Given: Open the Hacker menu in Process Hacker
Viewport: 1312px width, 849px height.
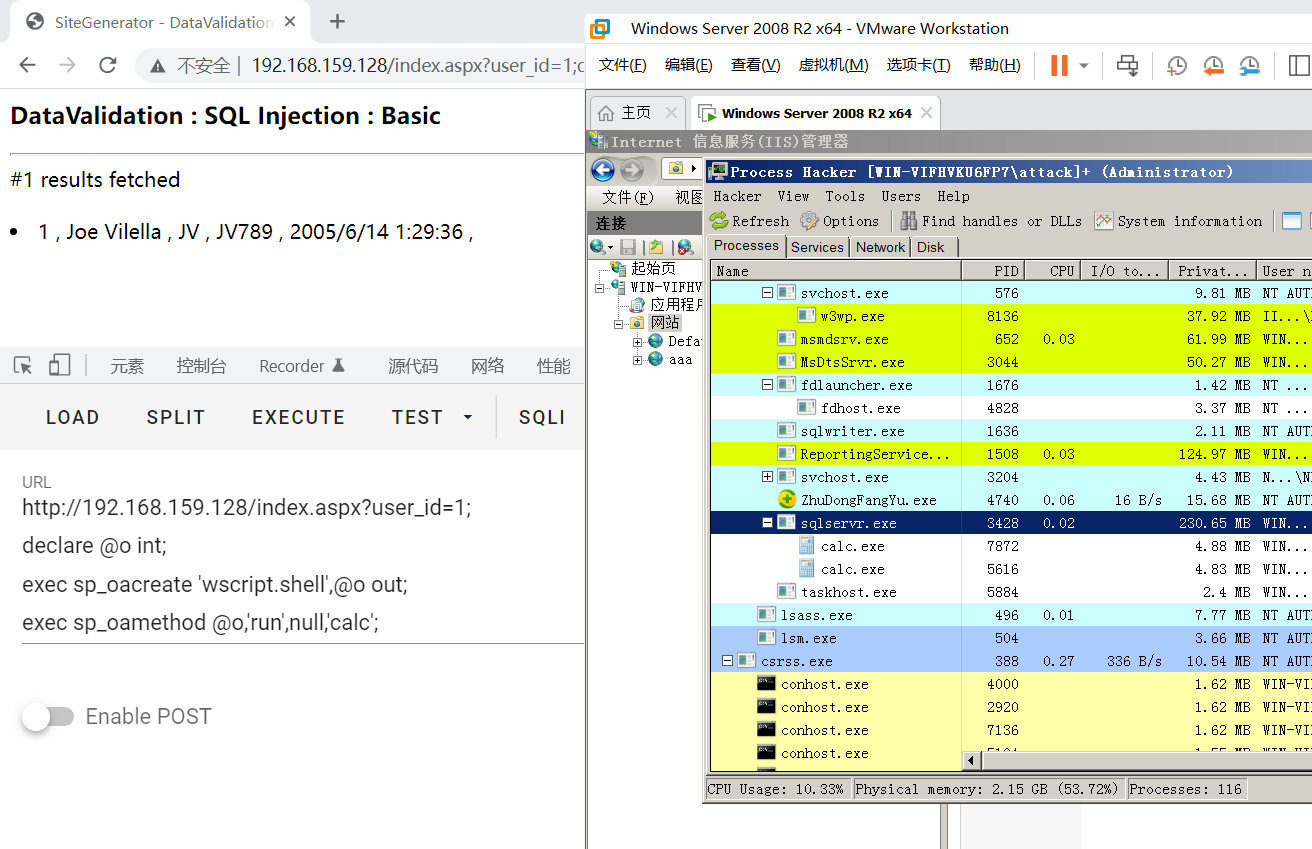Looking at the screenshot, I should pos(738,196).
